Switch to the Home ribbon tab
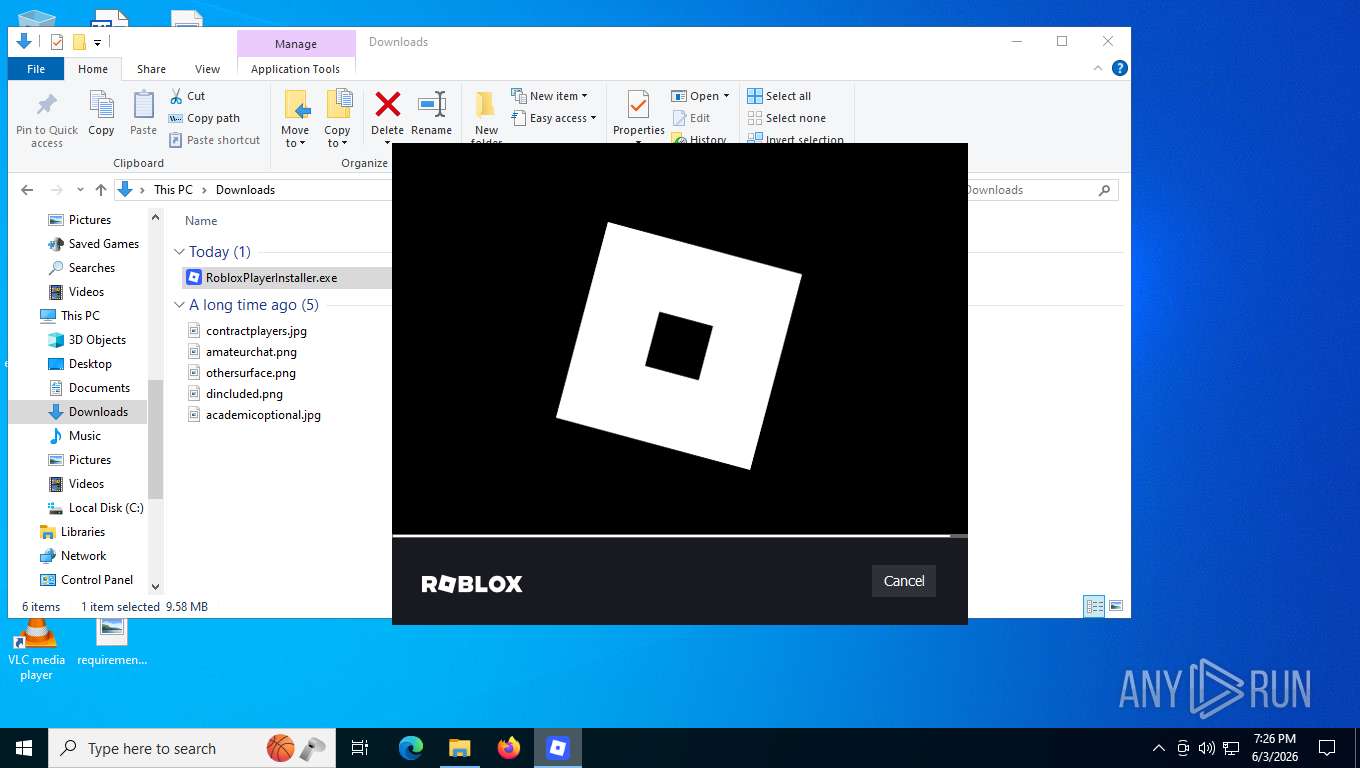 click(x=93, y=69)
